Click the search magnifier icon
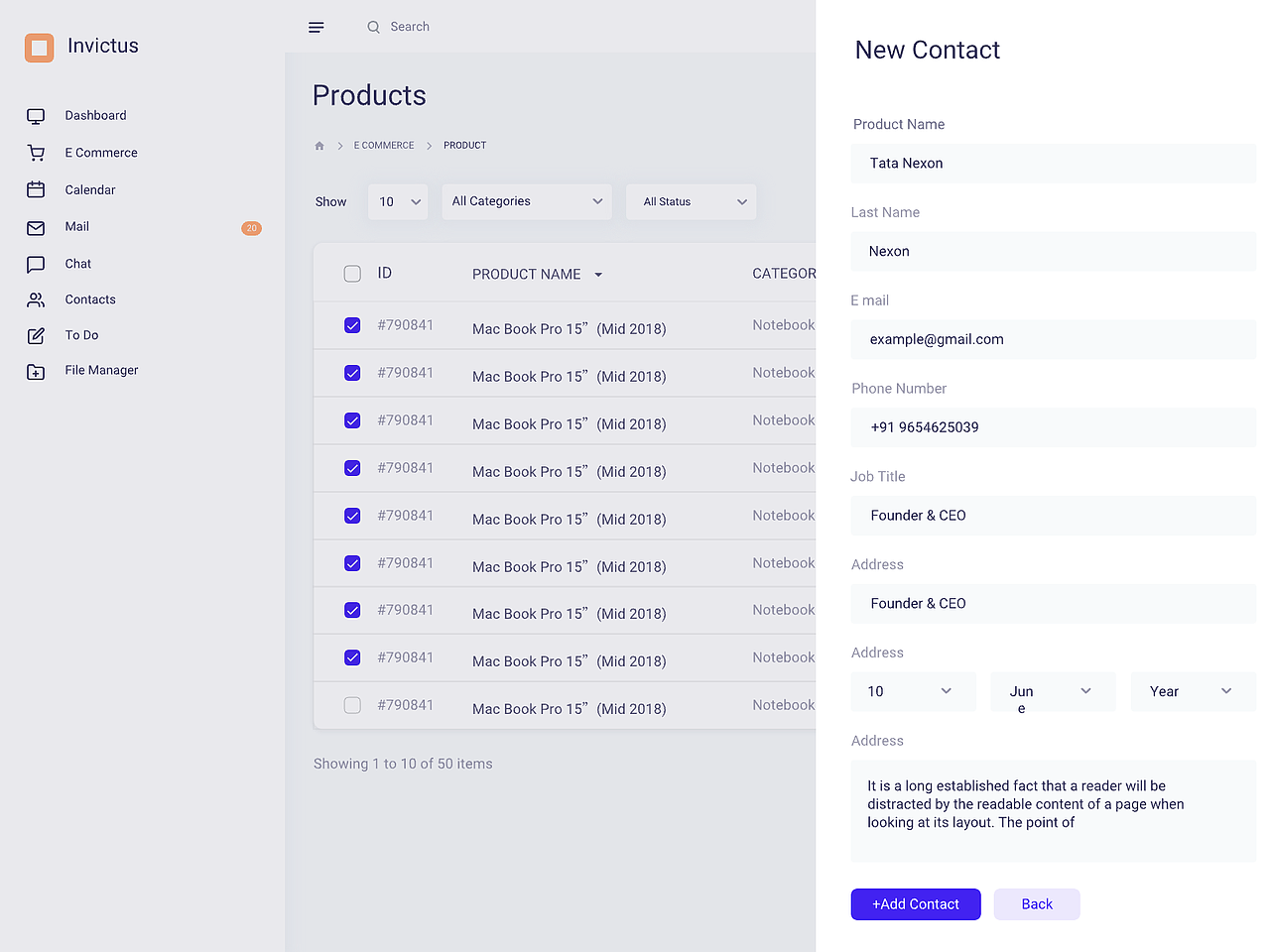1270x952 pixels. pyautogui.click(x=374, y=28)
